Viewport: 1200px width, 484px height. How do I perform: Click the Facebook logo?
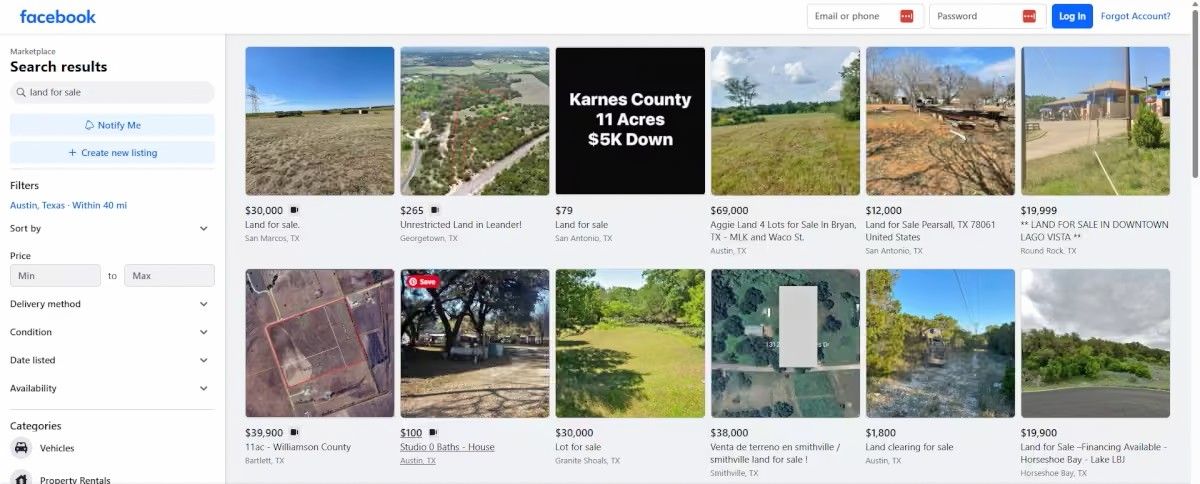pos(58,16)
